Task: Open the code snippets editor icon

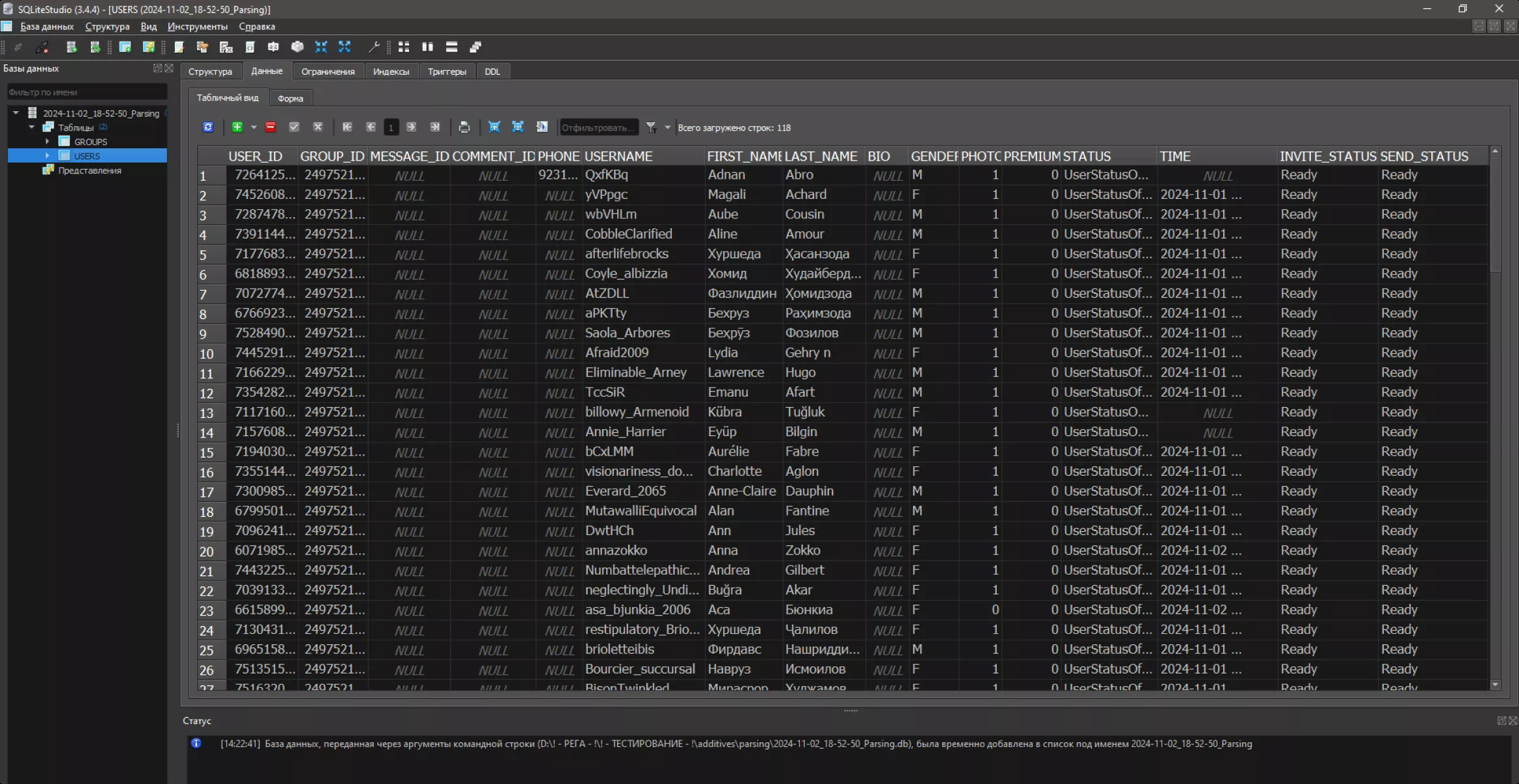Action: [250, 47]
